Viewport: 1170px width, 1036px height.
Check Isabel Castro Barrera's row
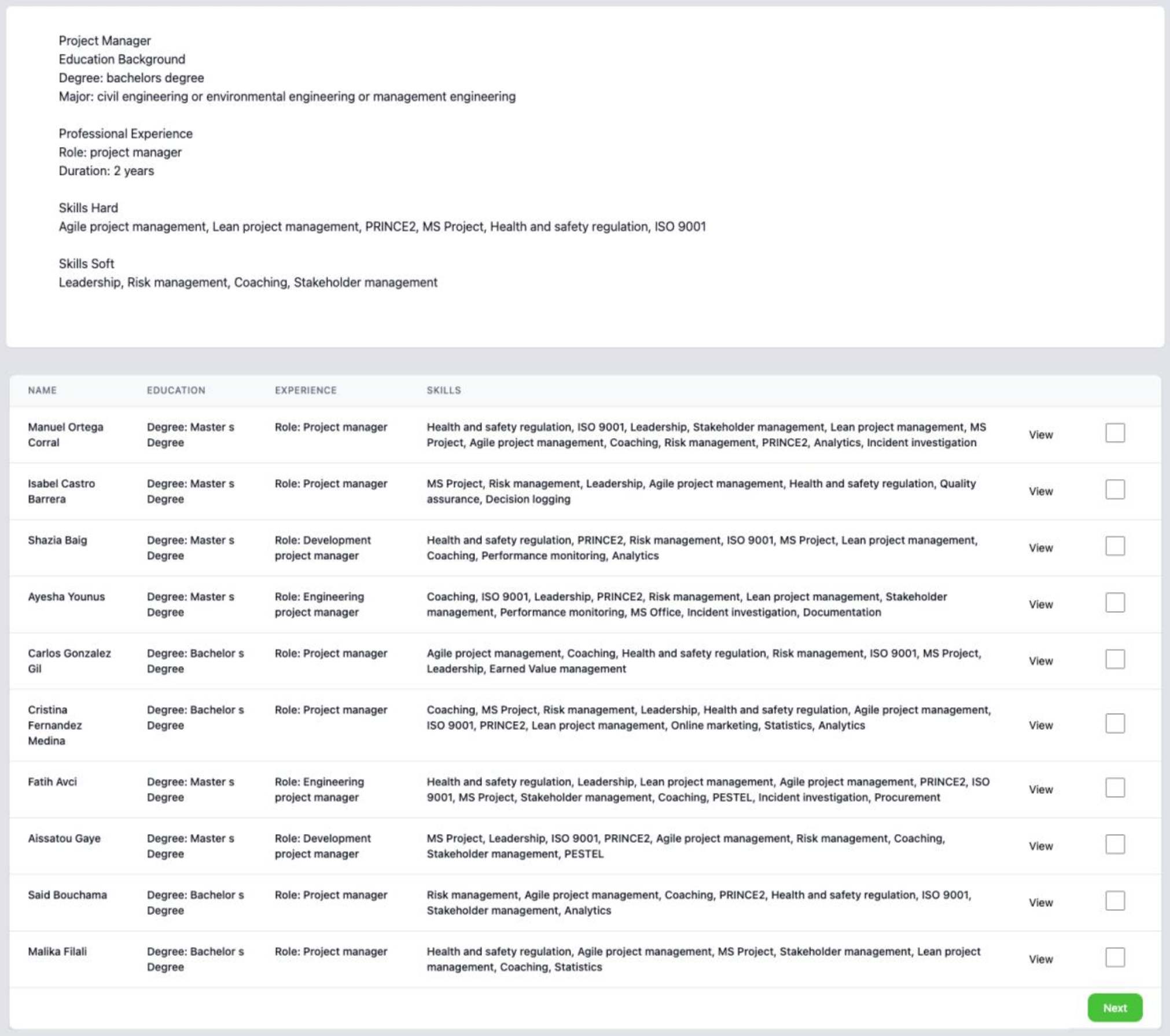1115,491
